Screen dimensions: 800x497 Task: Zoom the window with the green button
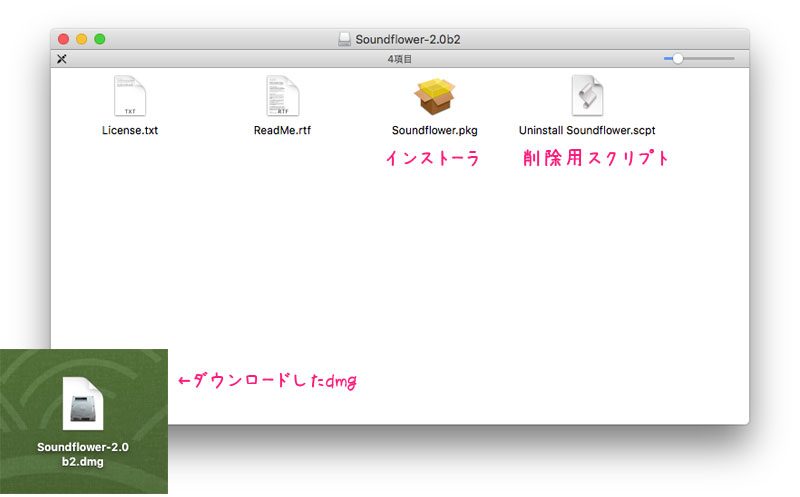100,39
